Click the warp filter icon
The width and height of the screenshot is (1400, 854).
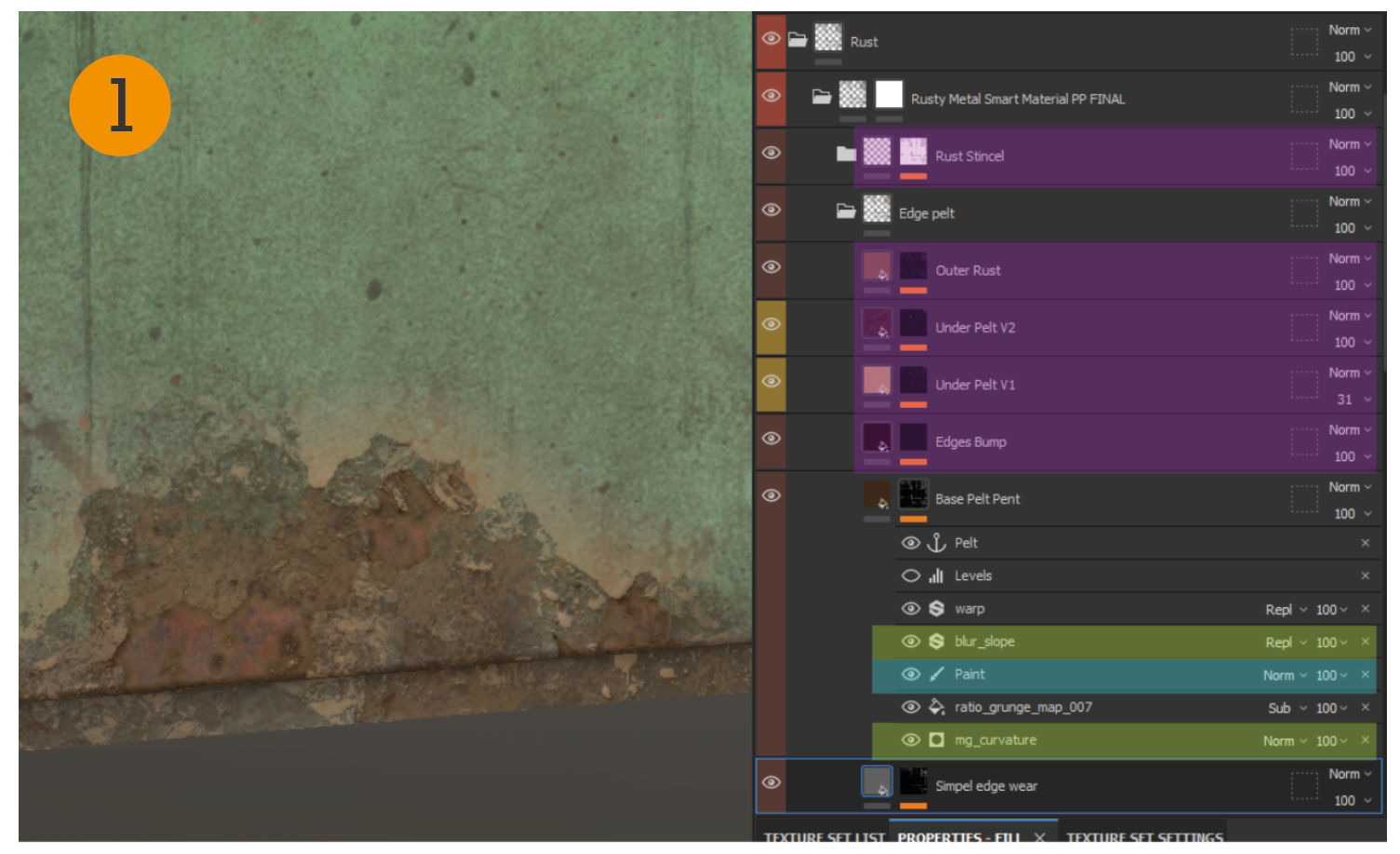[936, 609]
